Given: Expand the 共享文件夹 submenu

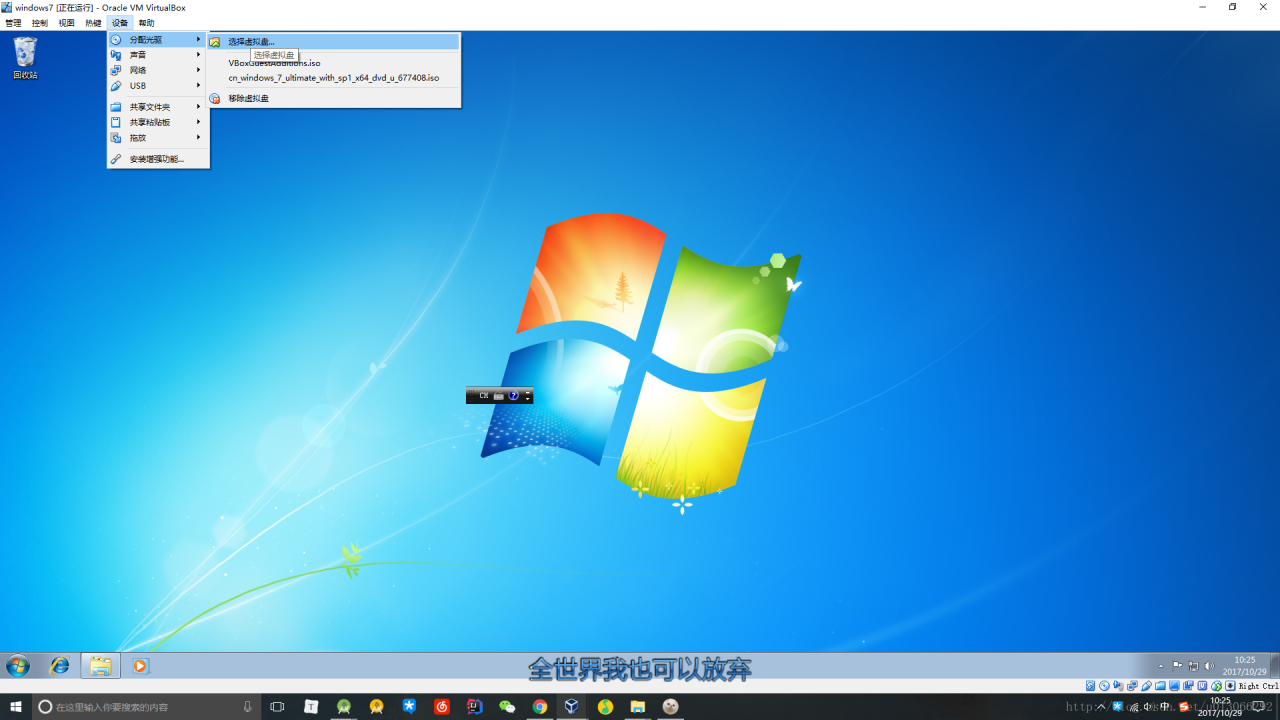Looking at the screenshot, I should click(158, 107).
